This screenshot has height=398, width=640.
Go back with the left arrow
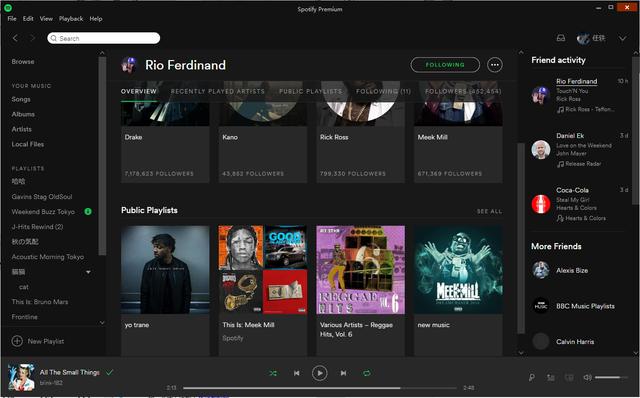(15, 38)
